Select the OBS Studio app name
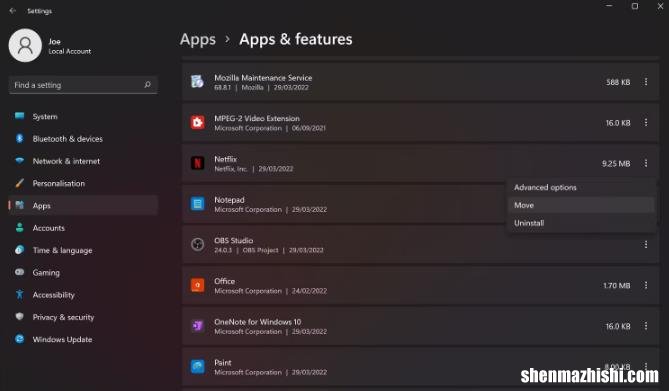Image resolution: width=669 pixels, height=391 pixels. pos(233,240)
